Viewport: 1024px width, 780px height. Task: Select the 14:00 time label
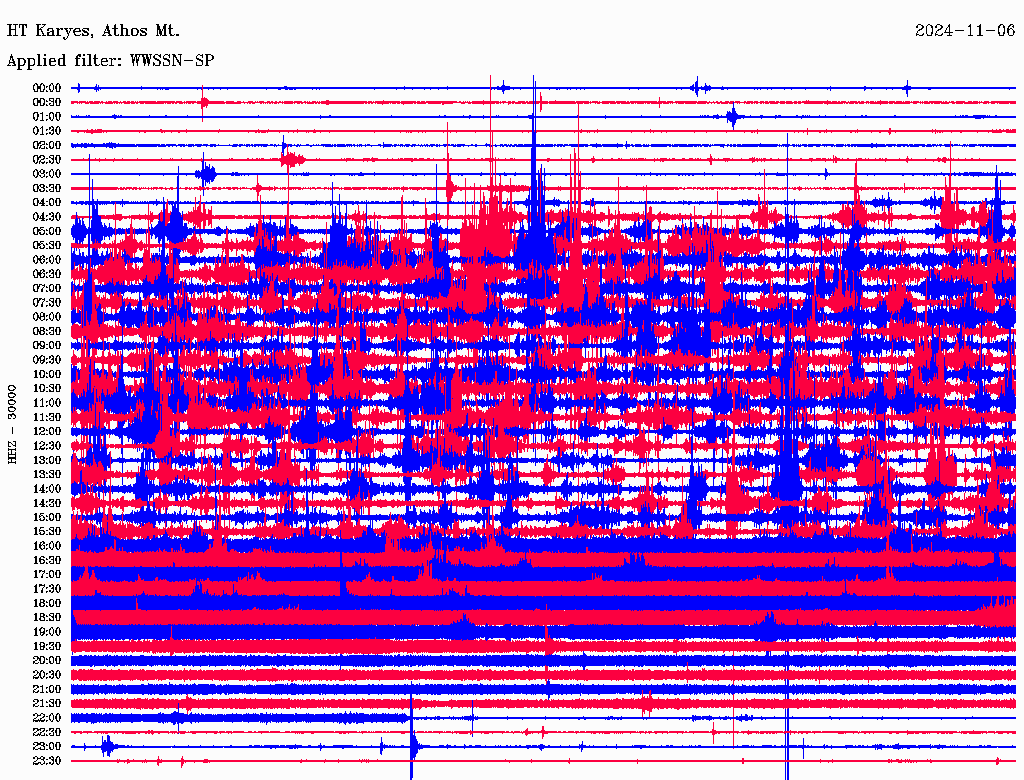coord(47,489)
